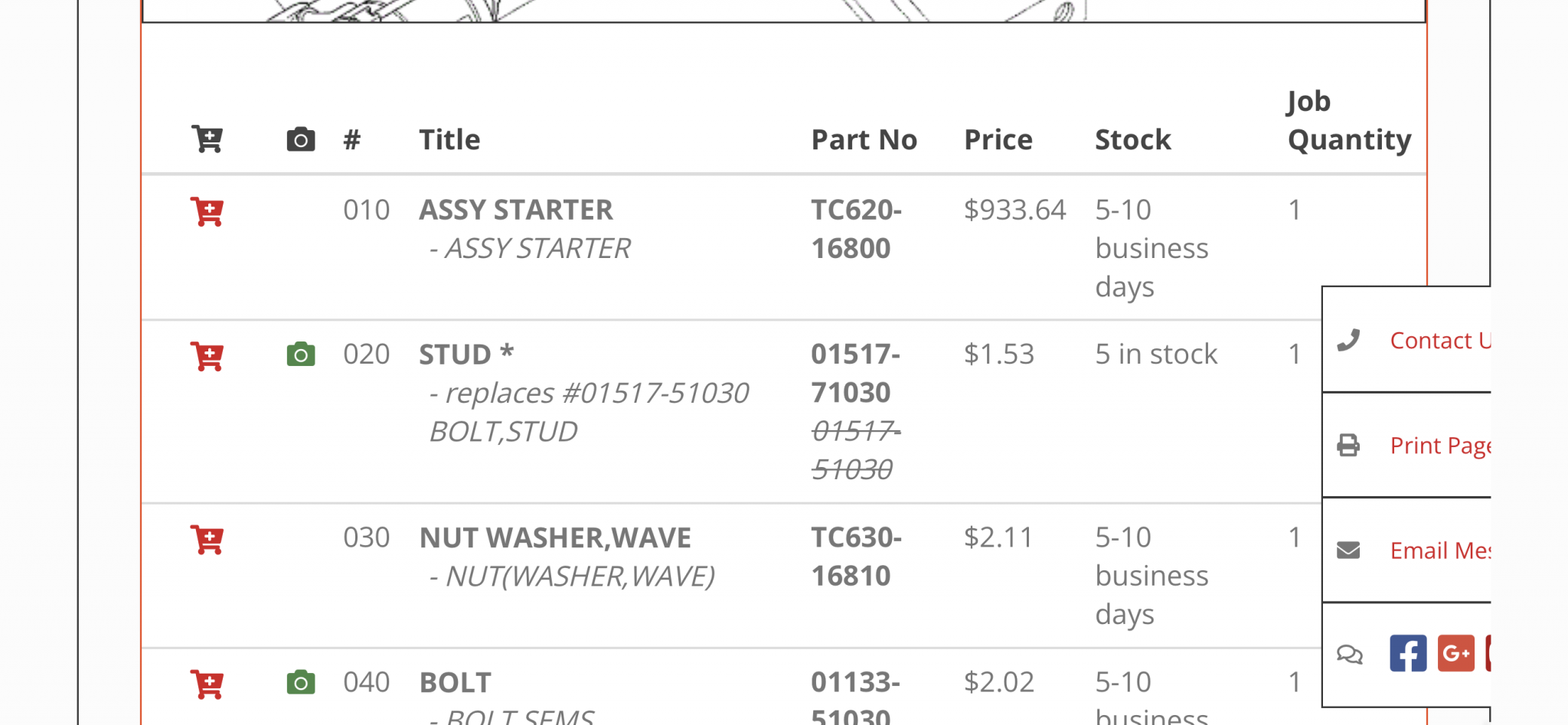Open the Contact Us link

click(1440, 340)
